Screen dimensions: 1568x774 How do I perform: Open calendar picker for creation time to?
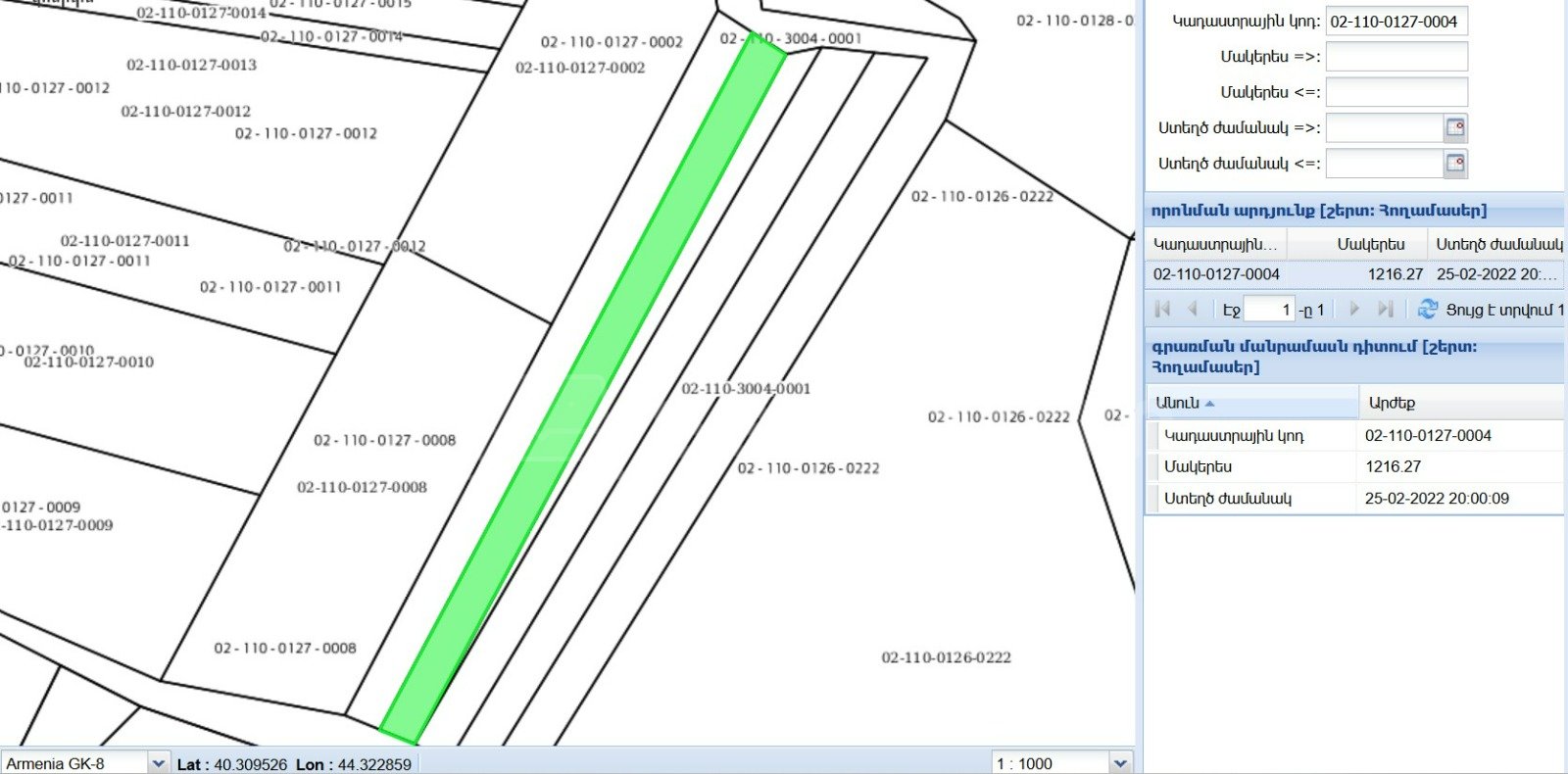(x=1455, y=164)
